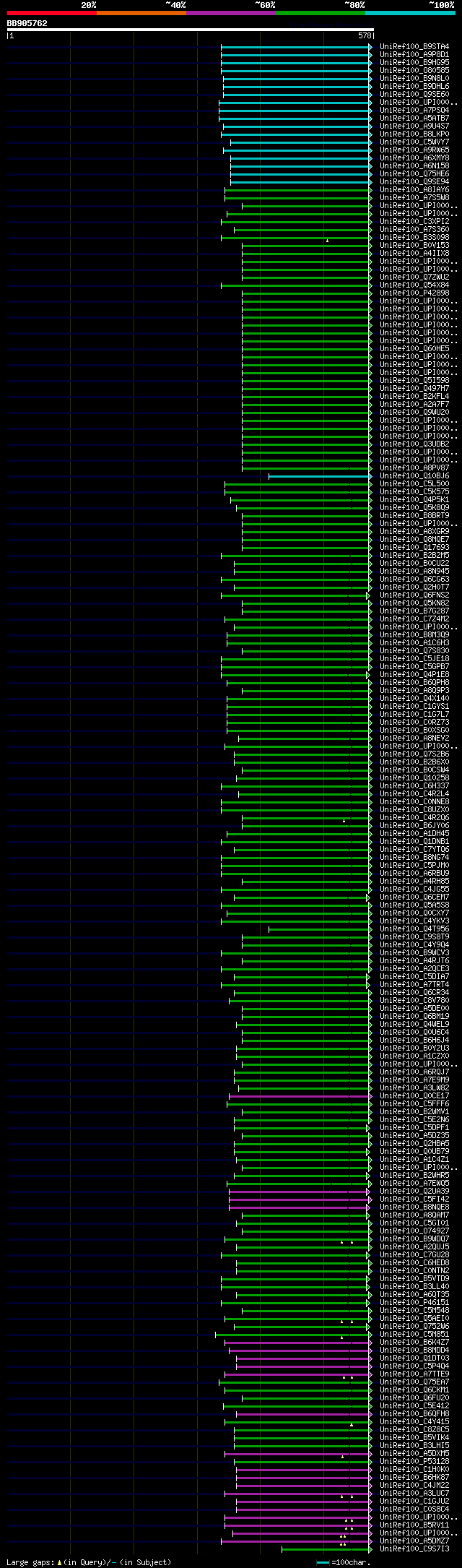Screen dimensions: 462x1568
Task: Click the UniRef100_A7EWQ5 entry
Action: coord(414,1184)
